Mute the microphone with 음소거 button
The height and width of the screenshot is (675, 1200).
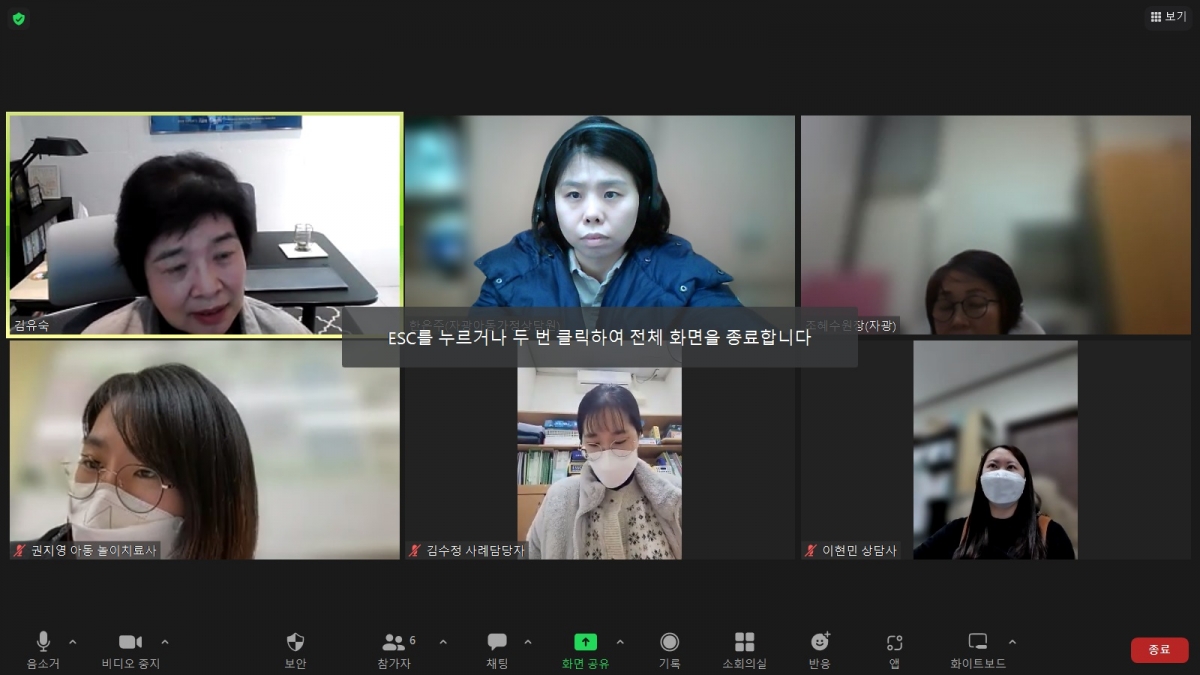43,642
